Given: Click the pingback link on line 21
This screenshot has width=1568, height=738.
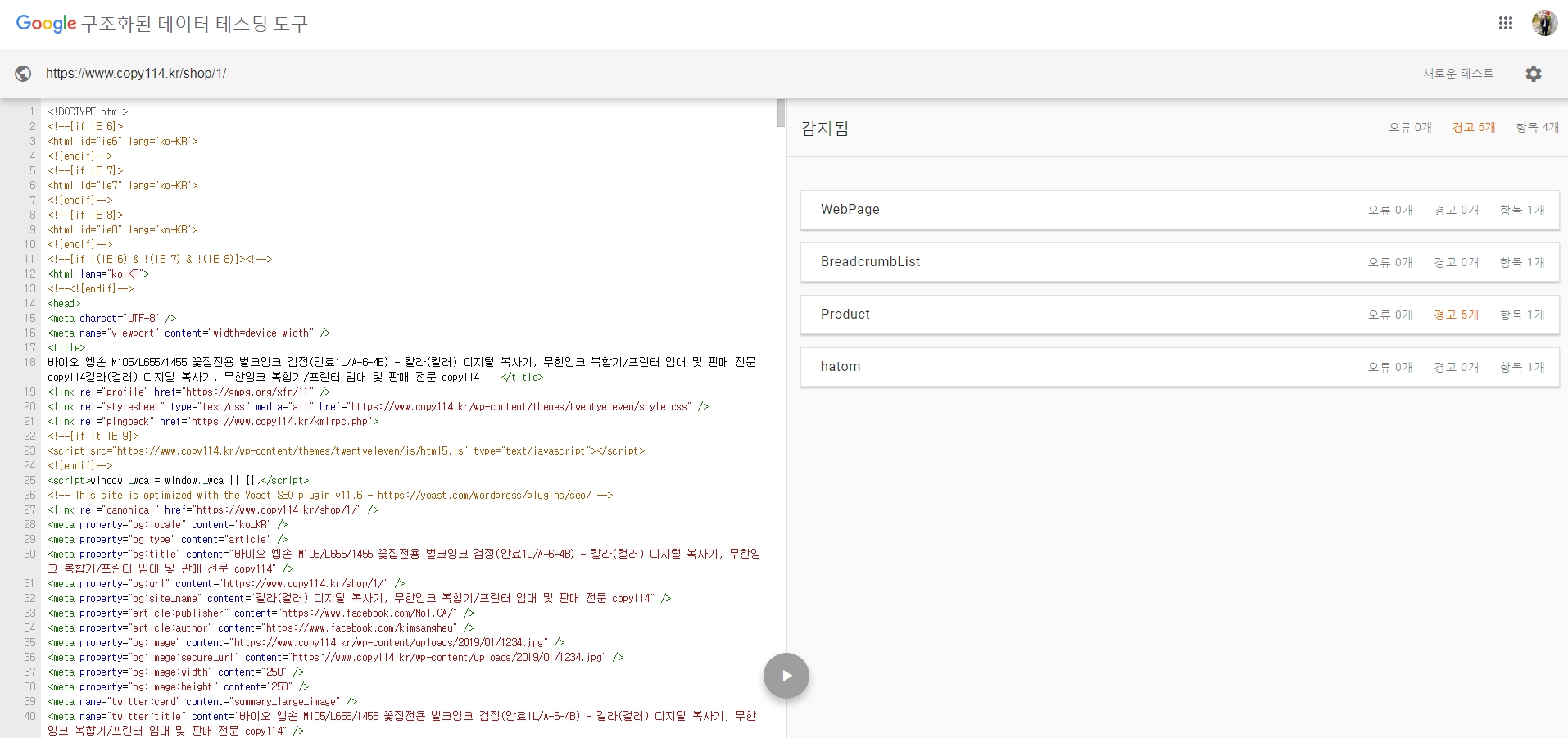Looking at the screenshot, I should click(213, 421).
